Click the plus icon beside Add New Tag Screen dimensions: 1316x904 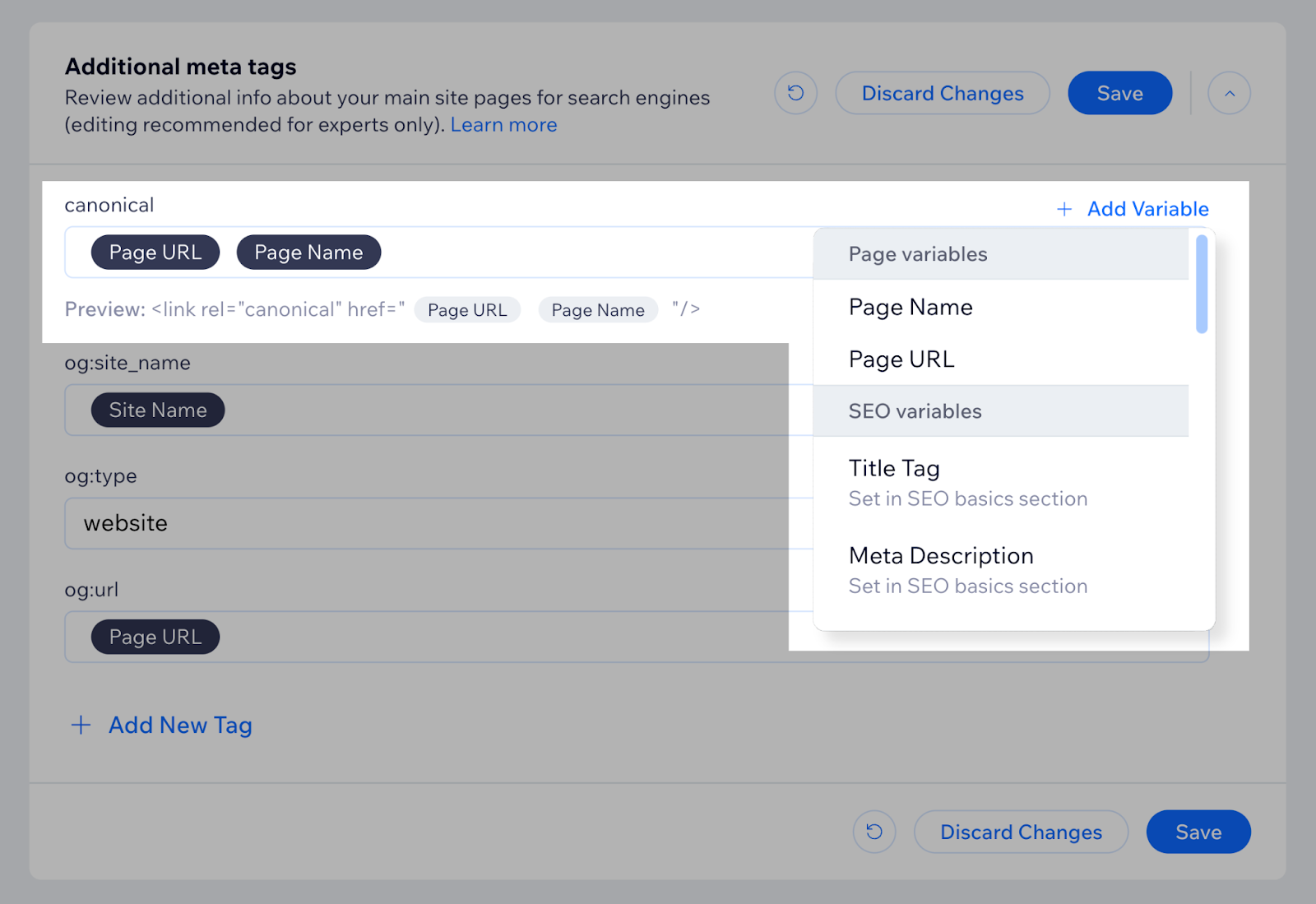pos(81,725)
